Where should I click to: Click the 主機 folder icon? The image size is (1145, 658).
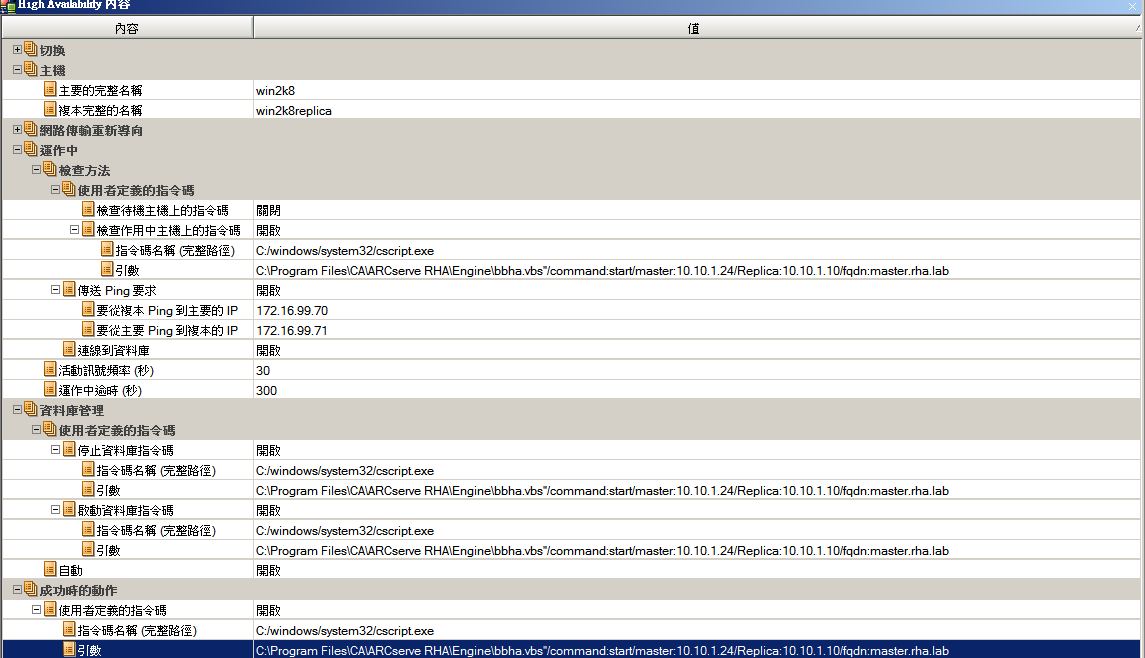31,69
